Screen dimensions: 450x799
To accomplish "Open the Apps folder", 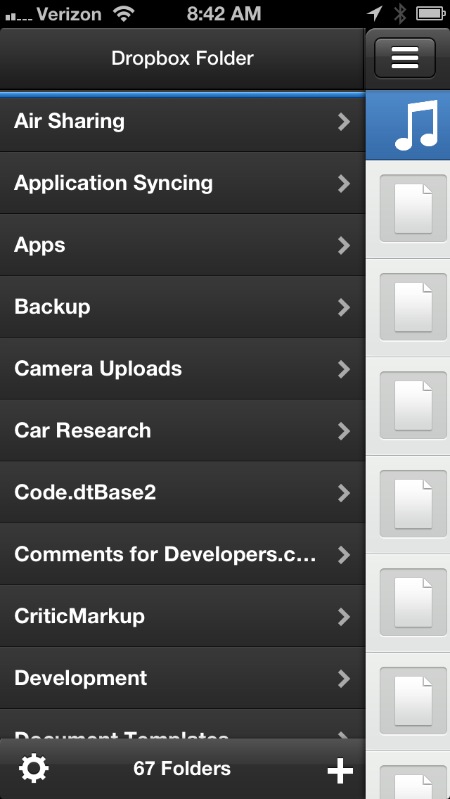I will [x=182, y=245].
